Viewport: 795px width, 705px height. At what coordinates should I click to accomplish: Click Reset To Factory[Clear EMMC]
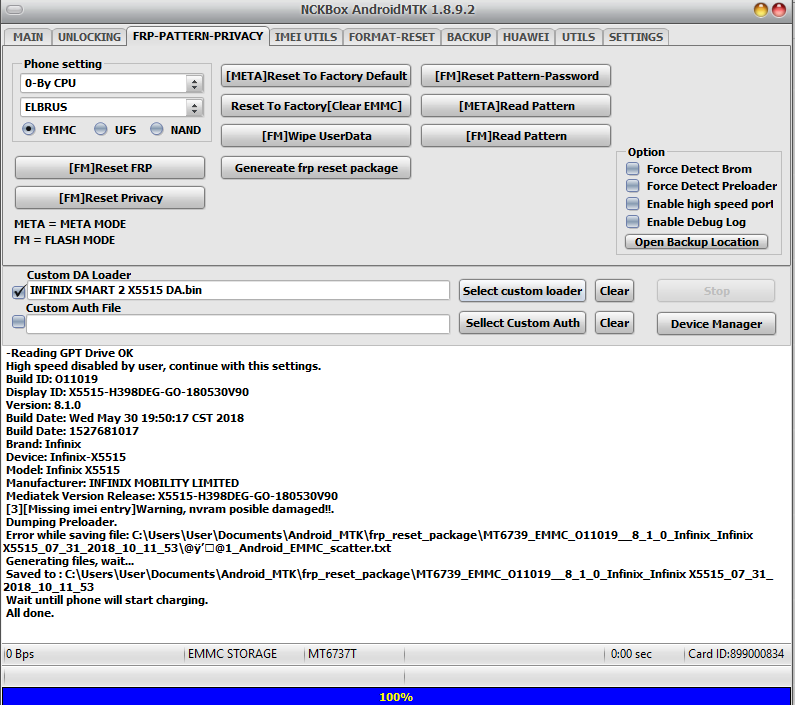(316, 106)
